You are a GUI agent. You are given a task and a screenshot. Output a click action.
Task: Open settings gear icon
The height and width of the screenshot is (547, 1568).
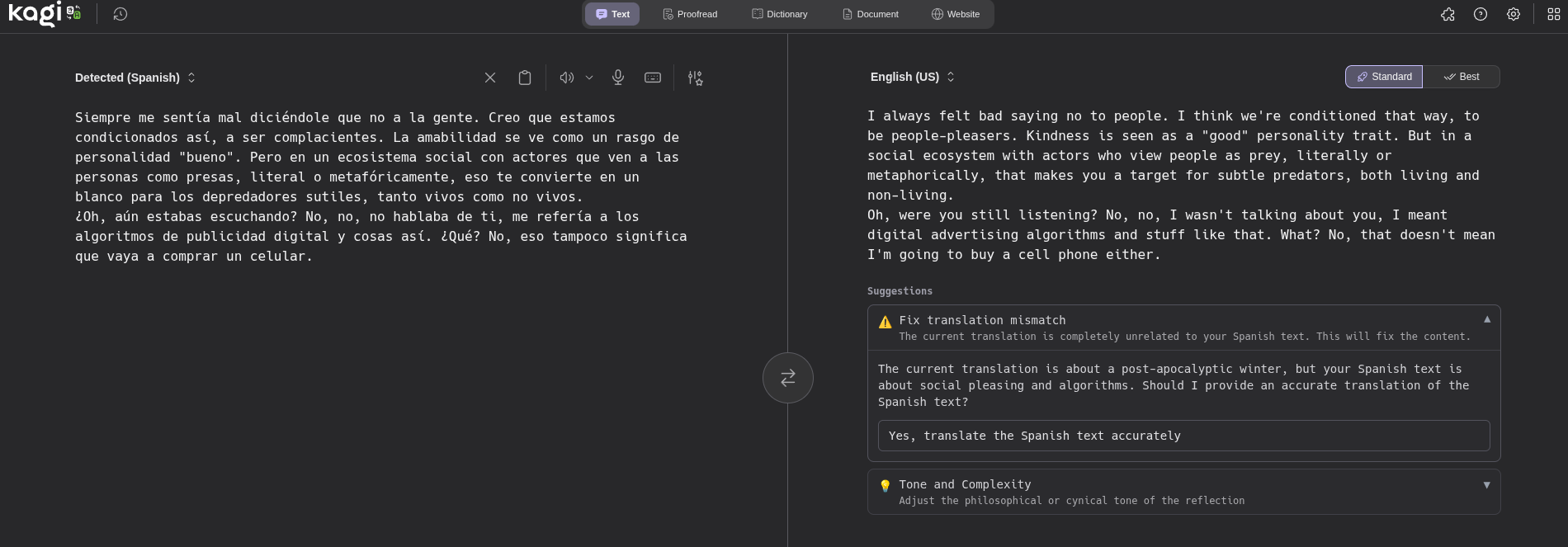[1514, 14]
